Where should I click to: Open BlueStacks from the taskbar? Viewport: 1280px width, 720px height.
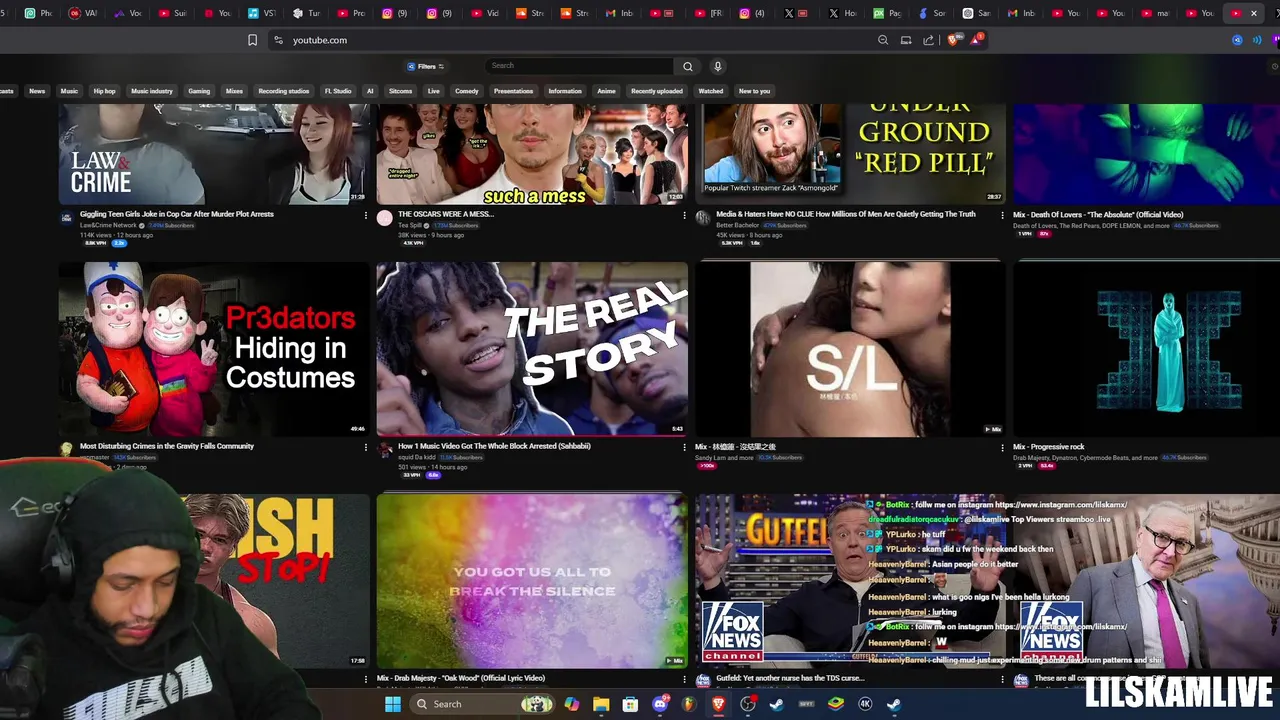[836, 704]
